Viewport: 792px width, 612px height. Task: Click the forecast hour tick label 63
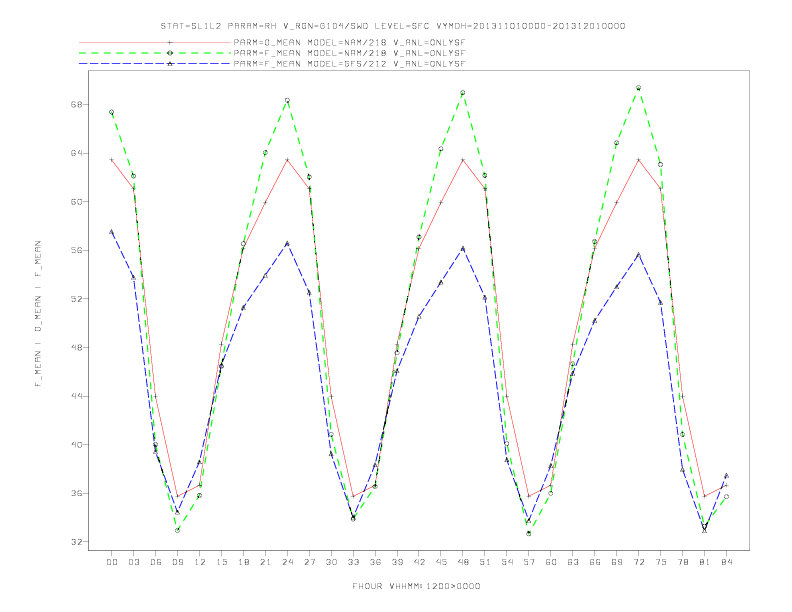[573, 562]
